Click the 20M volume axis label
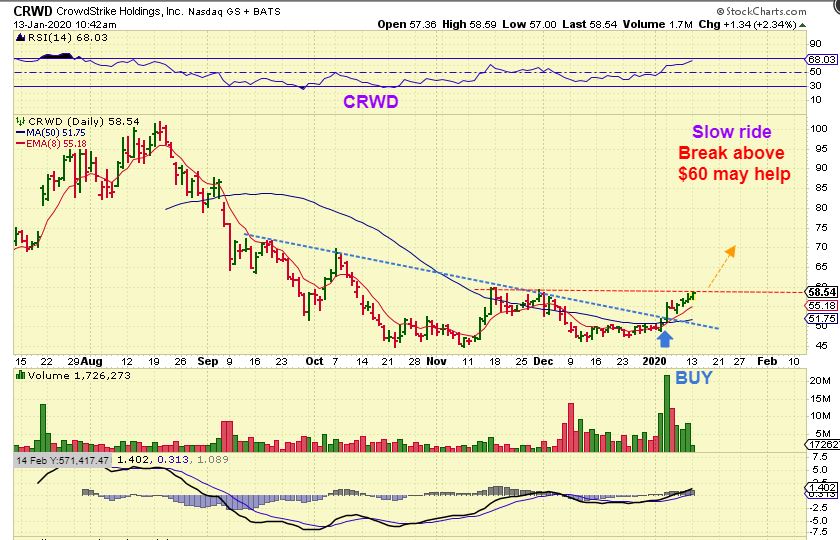 click(x=820, y=380)
